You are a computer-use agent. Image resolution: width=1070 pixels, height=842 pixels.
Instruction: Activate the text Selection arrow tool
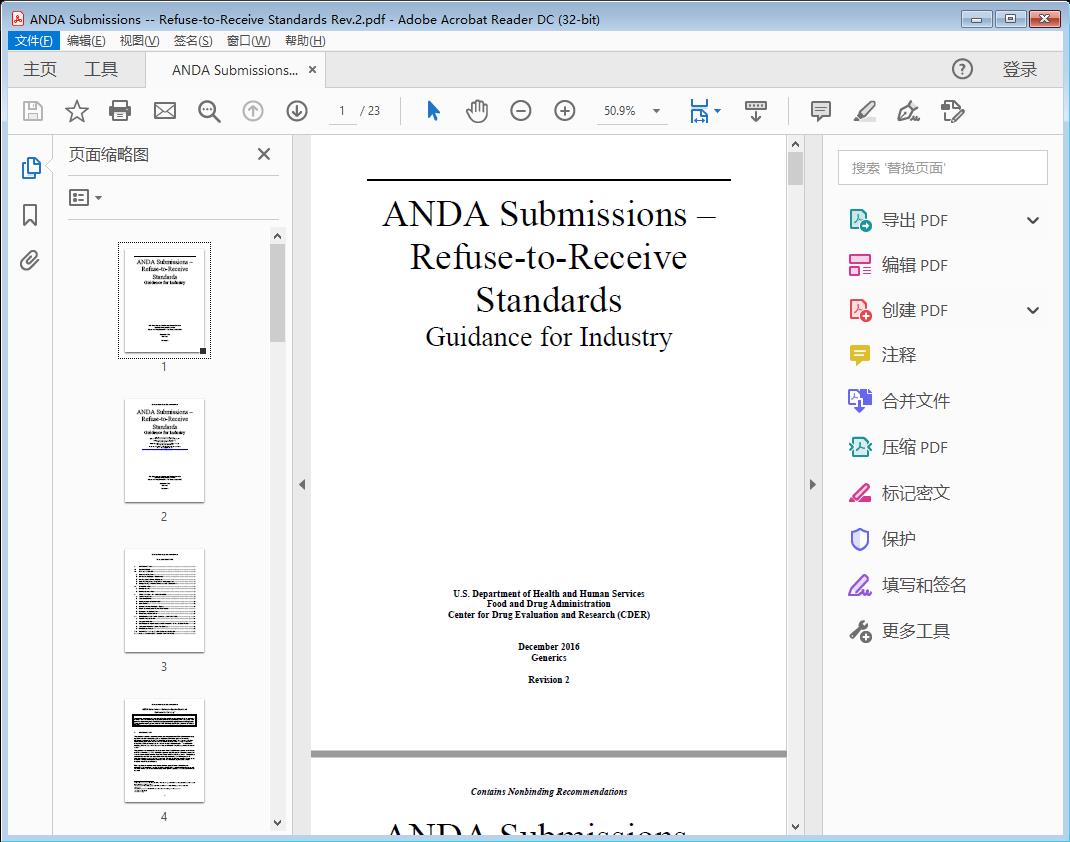[x=433, y=111]
